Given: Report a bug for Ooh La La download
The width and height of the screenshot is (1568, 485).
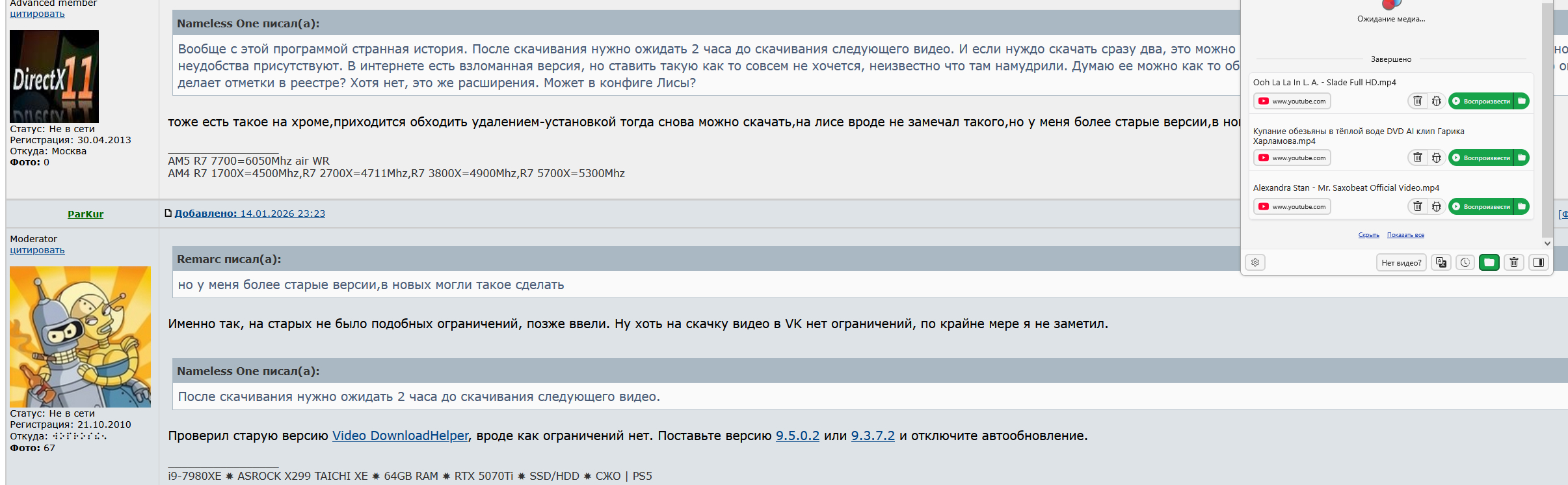Looking at the screenshot, I should 1436,101.
